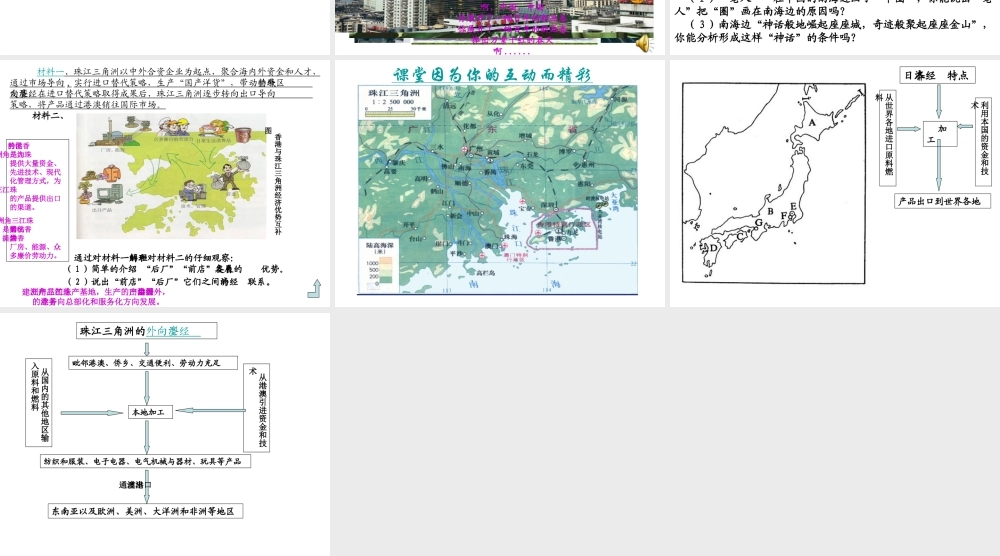The image size is (1000, 556).
Task: Click the 材料一 underlined link text
Action: tap(50, 71)
